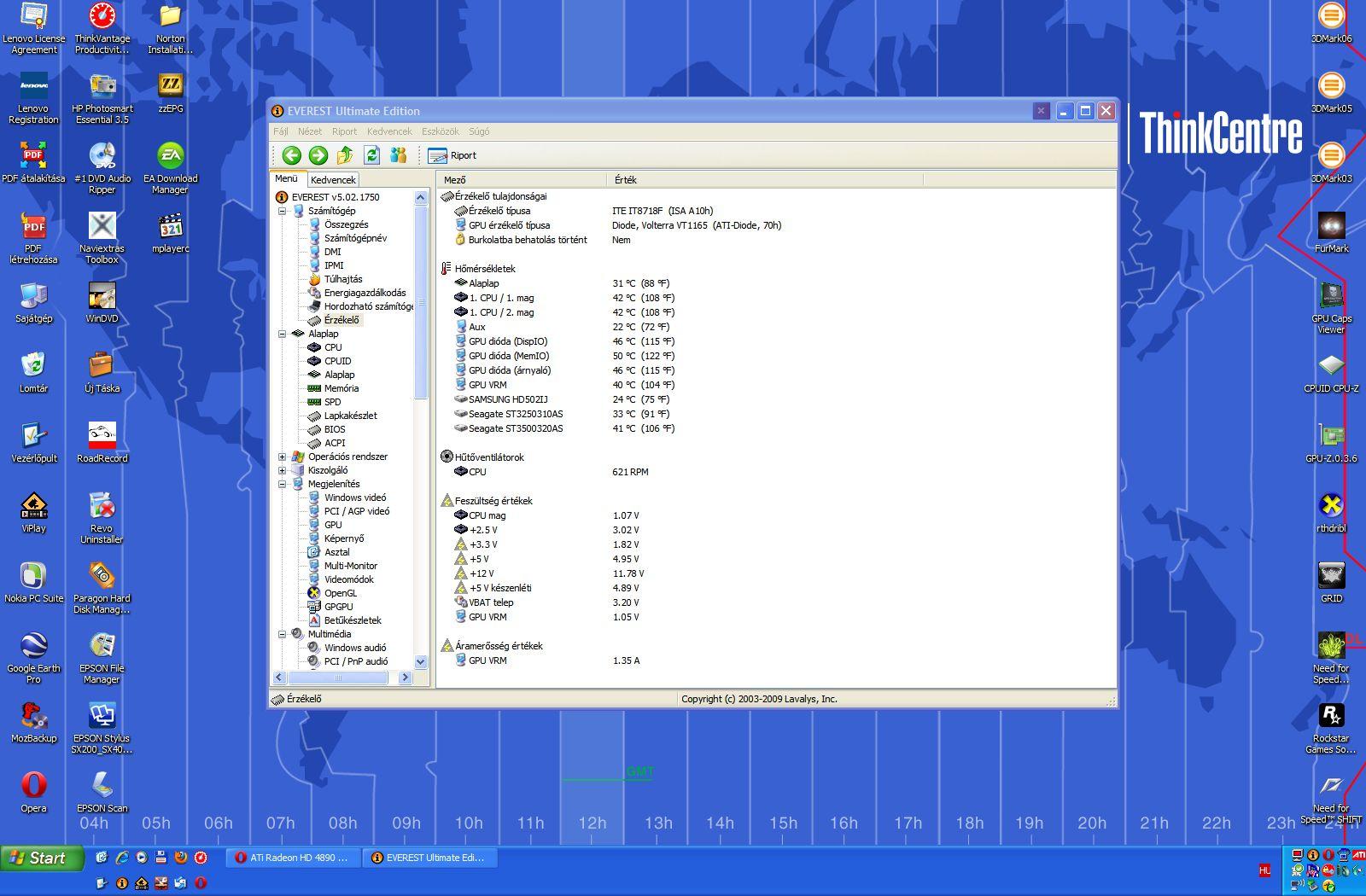This screenshot has height=896, width=1366.
Task: Click the tree vertical scrollbar down arrow
Action: tap(420, 661)
